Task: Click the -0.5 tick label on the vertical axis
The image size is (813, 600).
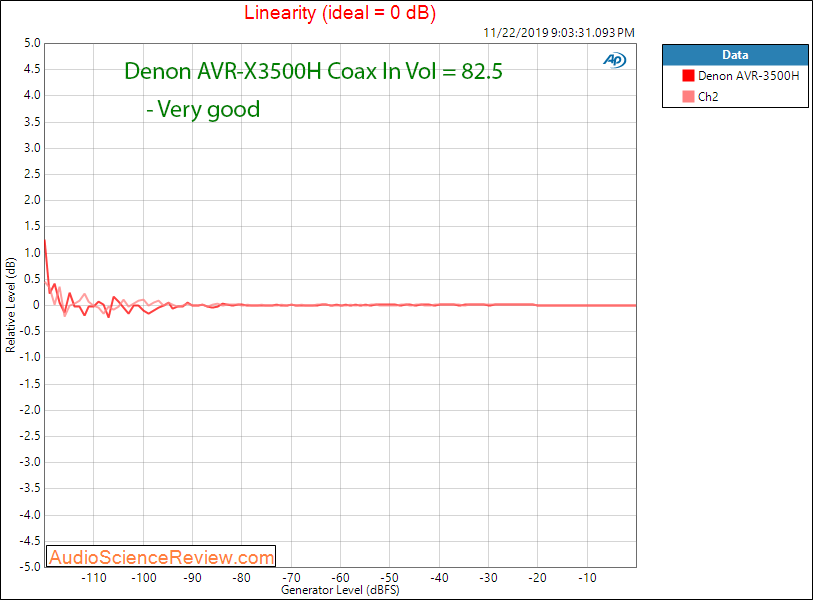Action: click(x=30, y=331)
